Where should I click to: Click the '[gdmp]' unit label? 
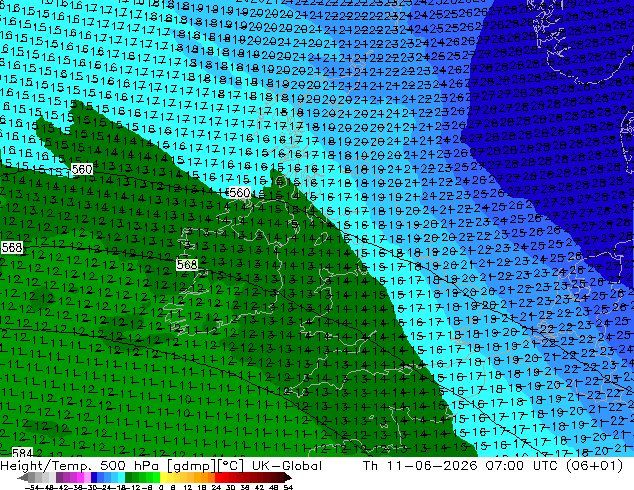[x=192, y=466]
